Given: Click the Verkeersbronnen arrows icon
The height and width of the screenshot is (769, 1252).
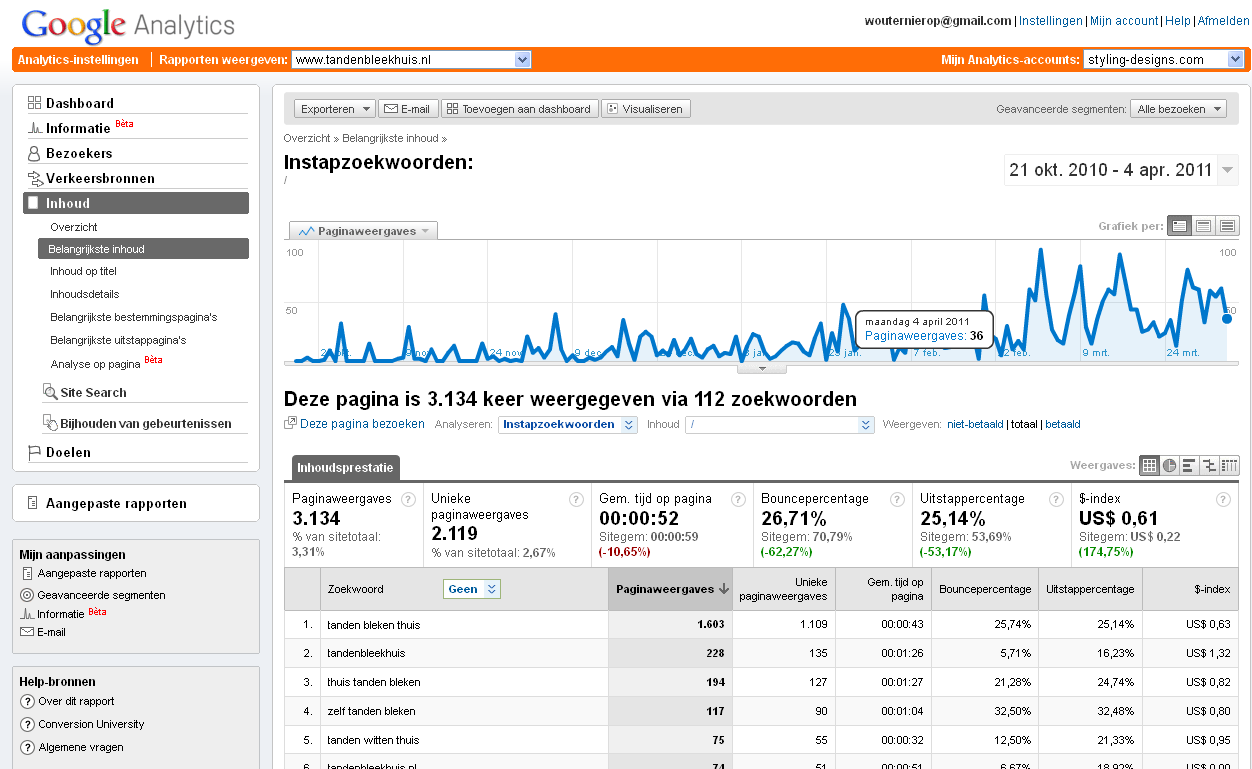Looking at the screenshot, I should (35, 178).
